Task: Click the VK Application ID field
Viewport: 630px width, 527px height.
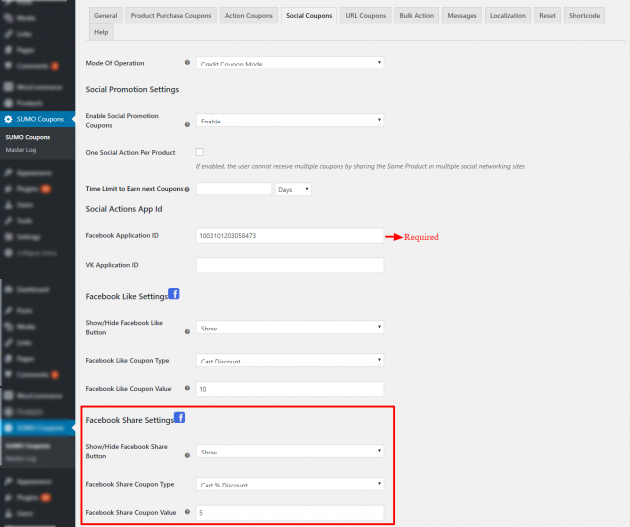Action: coord(290,265)
